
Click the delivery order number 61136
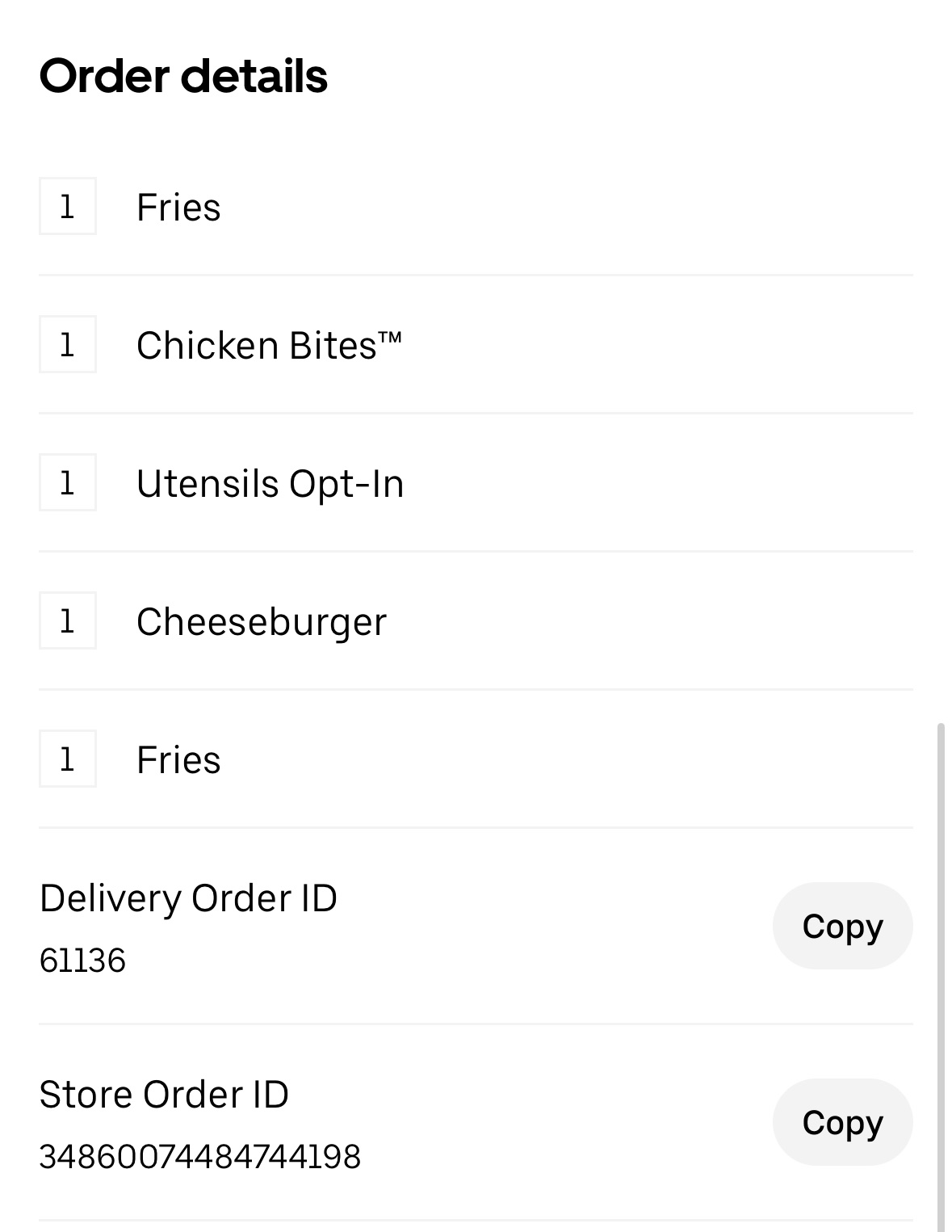pyautogui.click(x=82, y=961)
